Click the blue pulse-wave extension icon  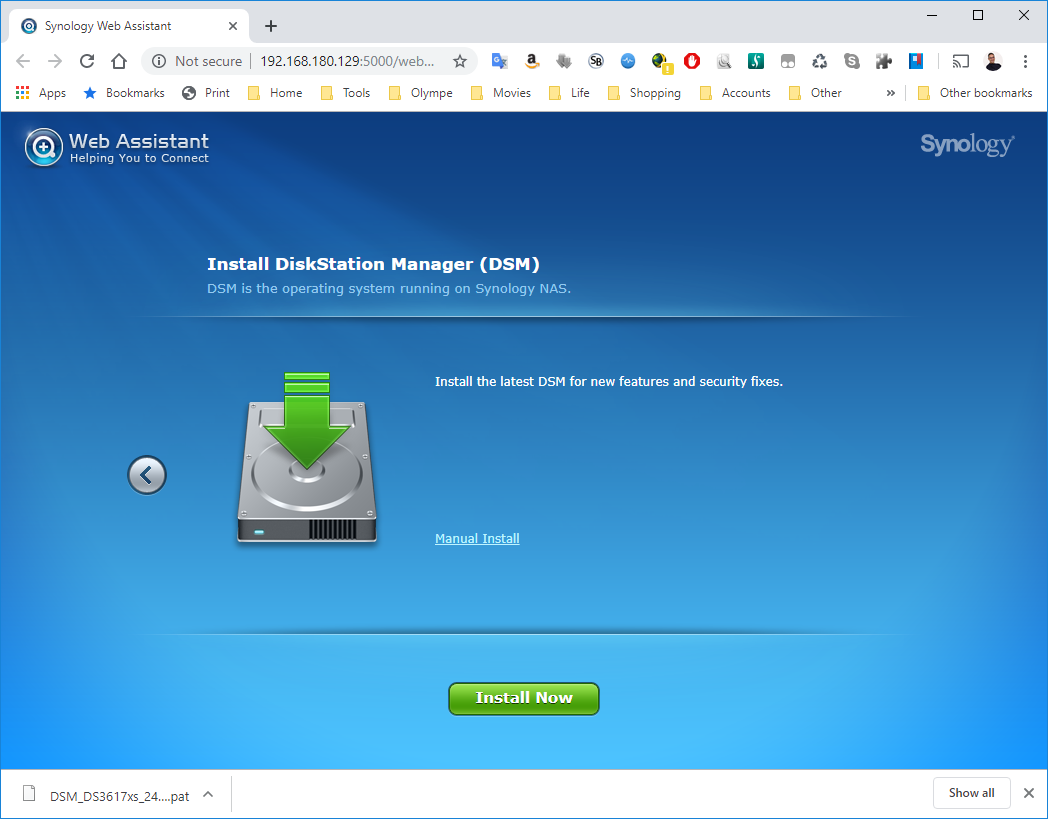(x=628, y=61)
